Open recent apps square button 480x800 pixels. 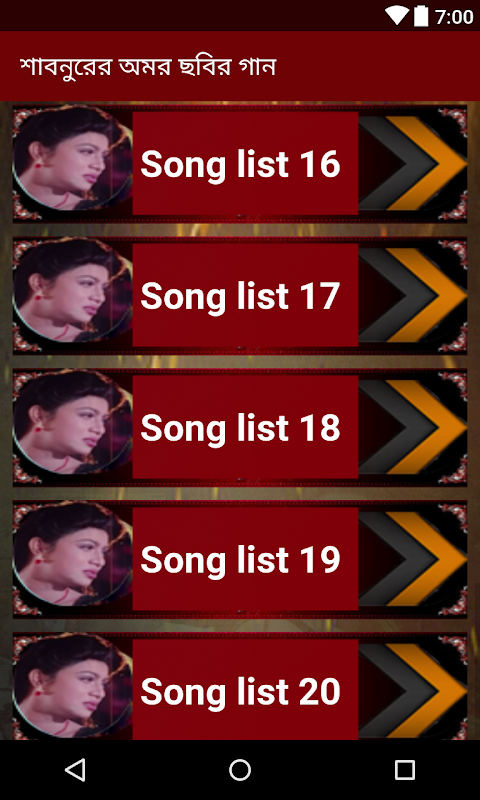(x=405, y=769)
